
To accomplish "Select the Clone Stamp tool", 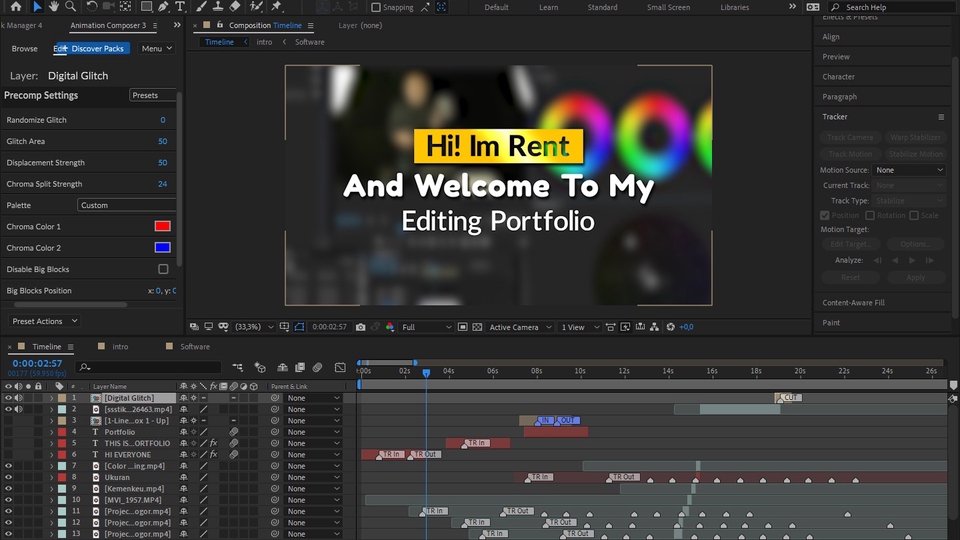I will [x=217, y=6].
